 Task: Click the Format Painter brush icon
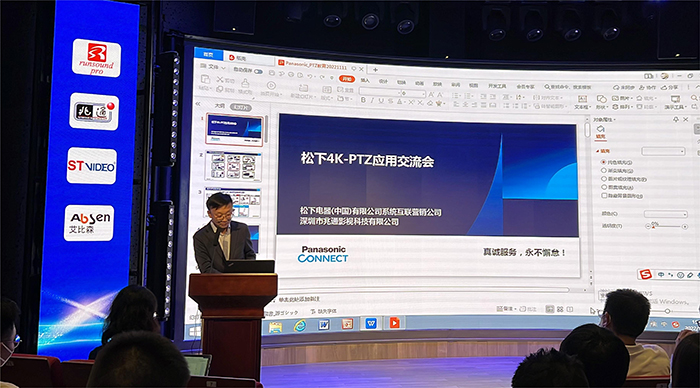pos(245,83)
